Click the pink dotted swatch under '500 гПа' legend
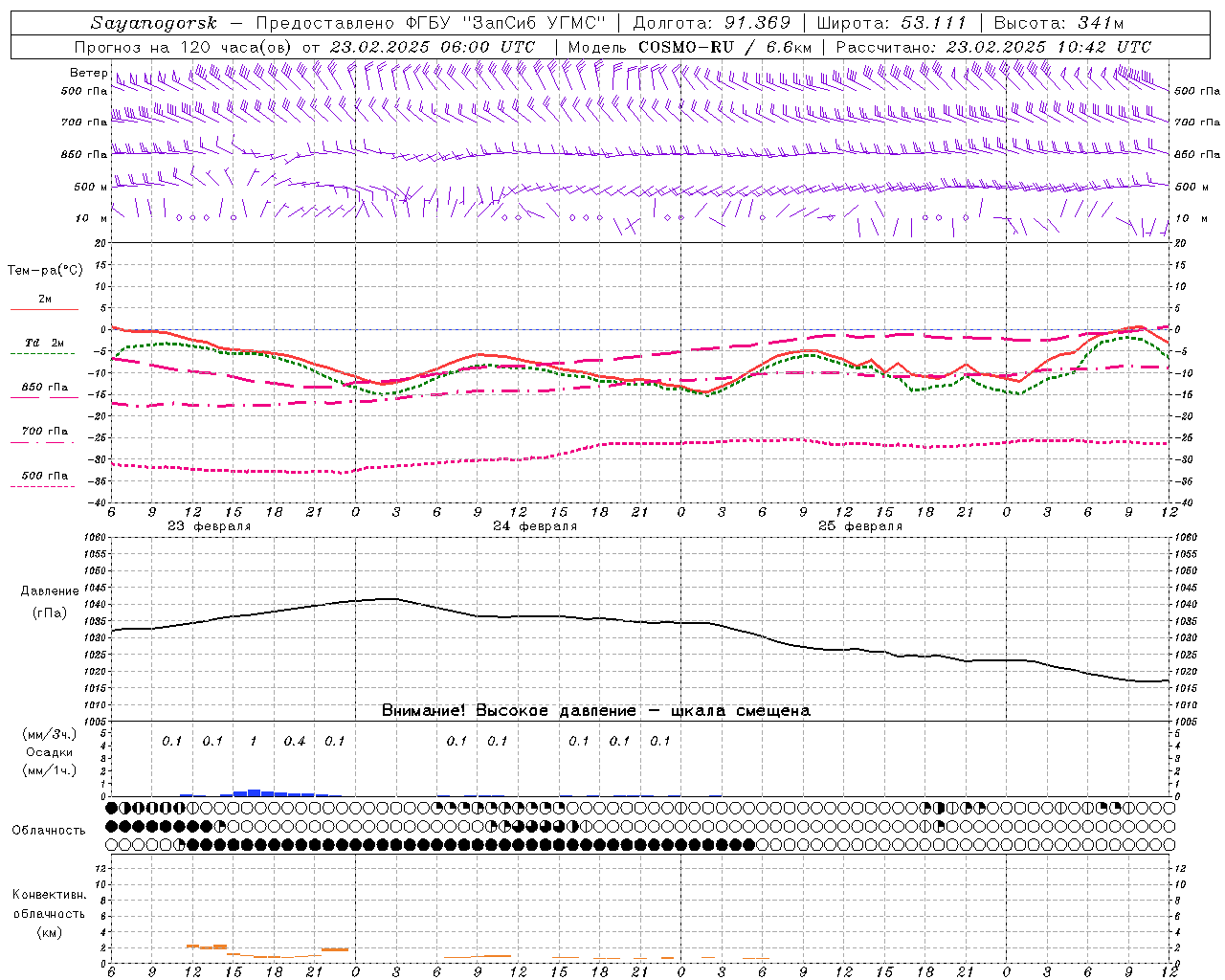 44,486
